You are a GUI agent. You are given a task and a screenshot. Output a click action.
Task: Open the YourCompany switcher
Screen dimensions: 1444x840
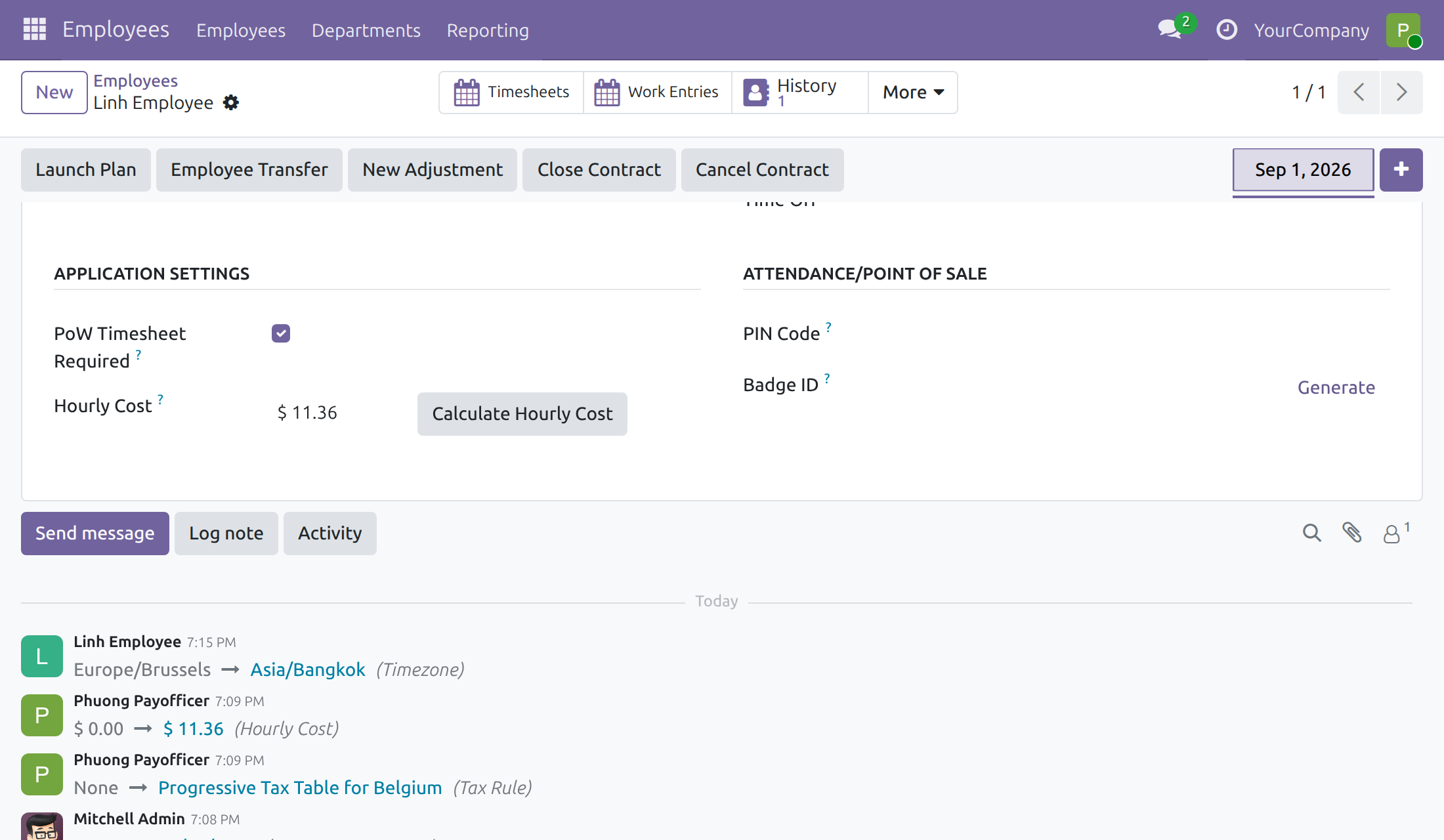click(1311, 30)
